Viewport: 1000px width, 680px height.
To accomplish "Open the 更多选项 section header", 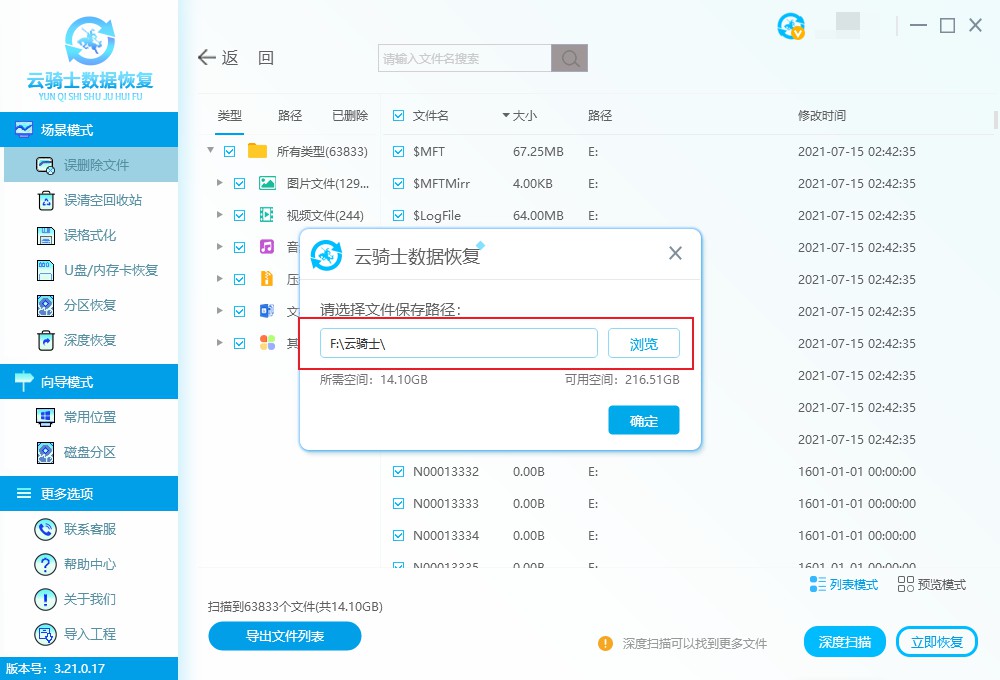I will [x=89, y=493].
